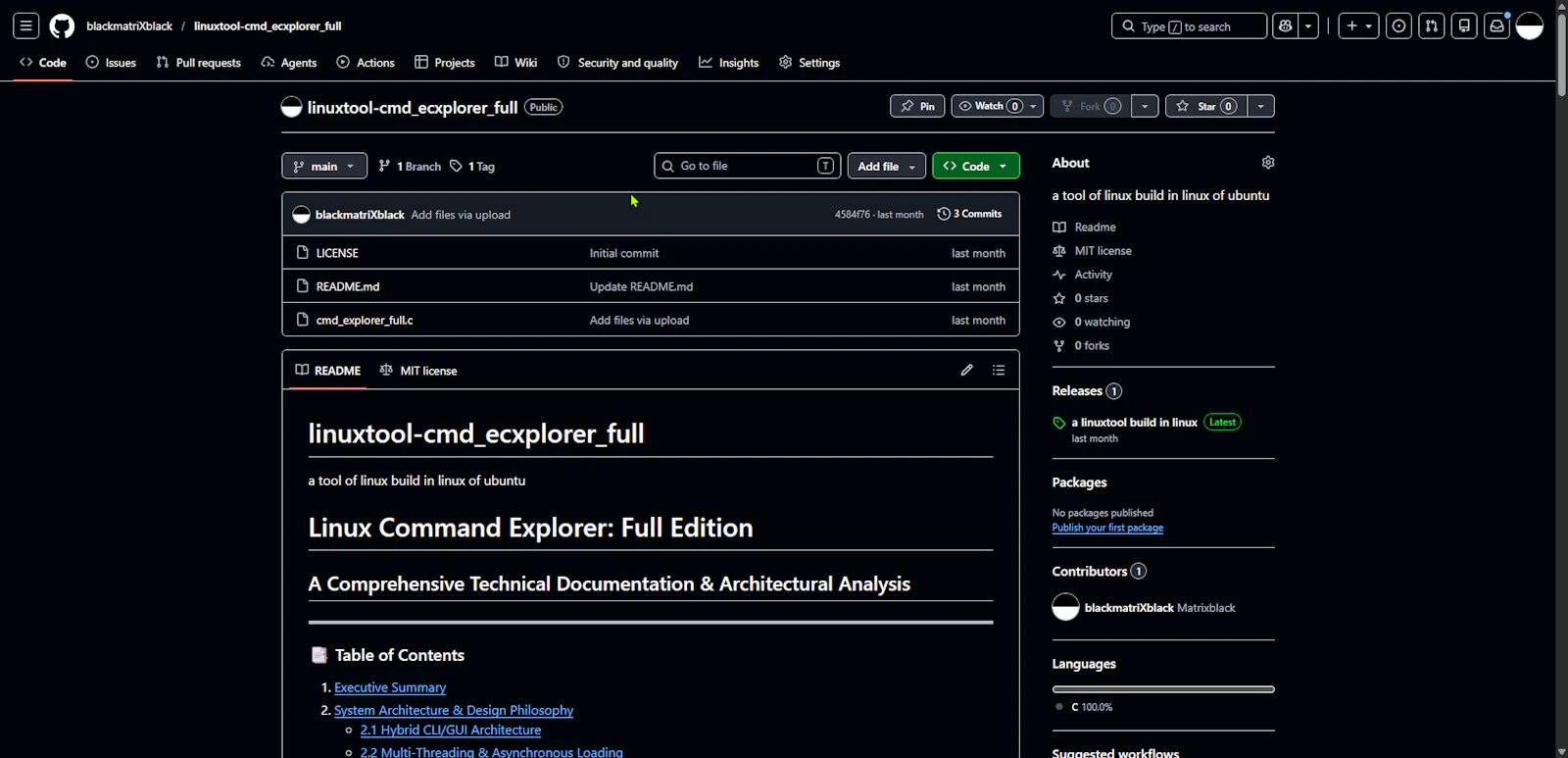1568x758 pixels.
Task: Open repositories shortcut icon in header
Action: pos(1464,26)
